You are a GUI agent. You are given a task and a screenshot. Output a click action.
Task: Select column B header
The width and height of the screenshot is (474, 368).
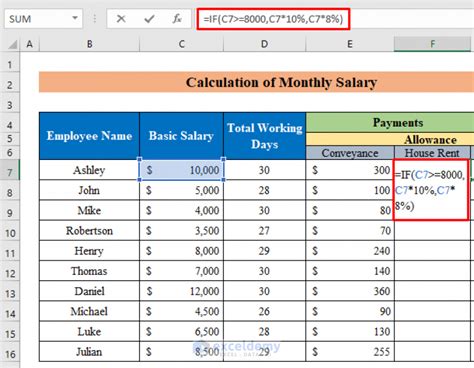(89, 44)
